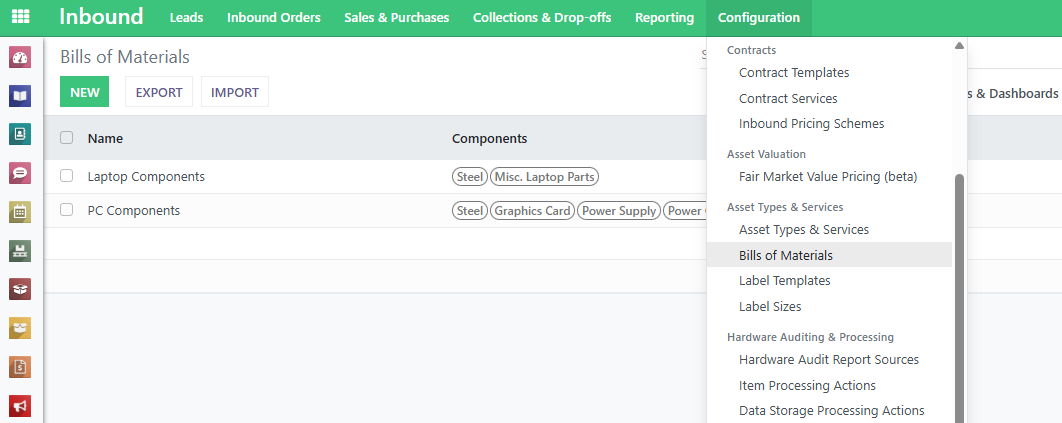The width and height of the screenshot is (1062, 423).
Task: Check the PC Components row checkbox
Action: [67, 210]
